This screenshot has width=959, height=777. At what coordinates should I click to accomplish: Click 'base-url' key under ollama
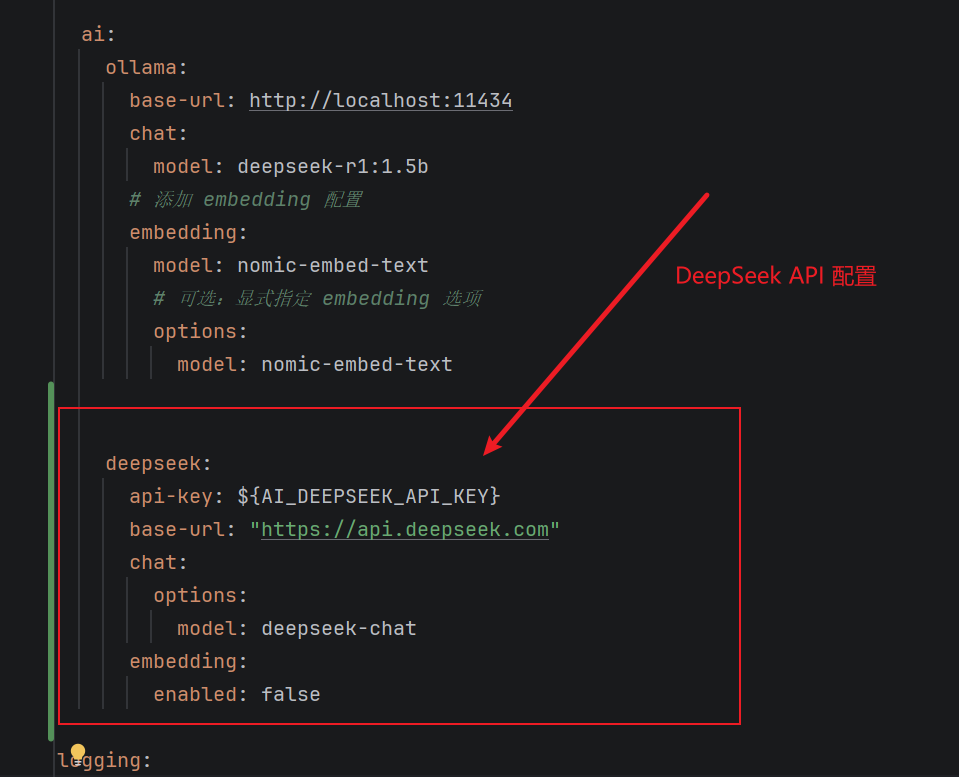pyautogui.click(x=177, y=100)
